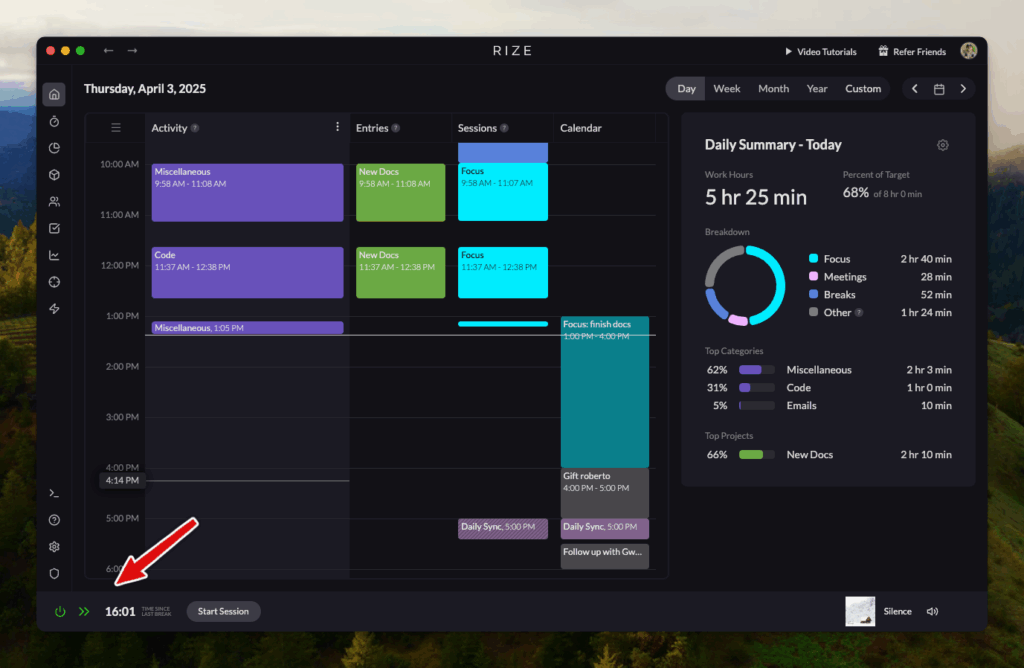Select the cube projects icon in the sidebar

click(x=54, y=174)
